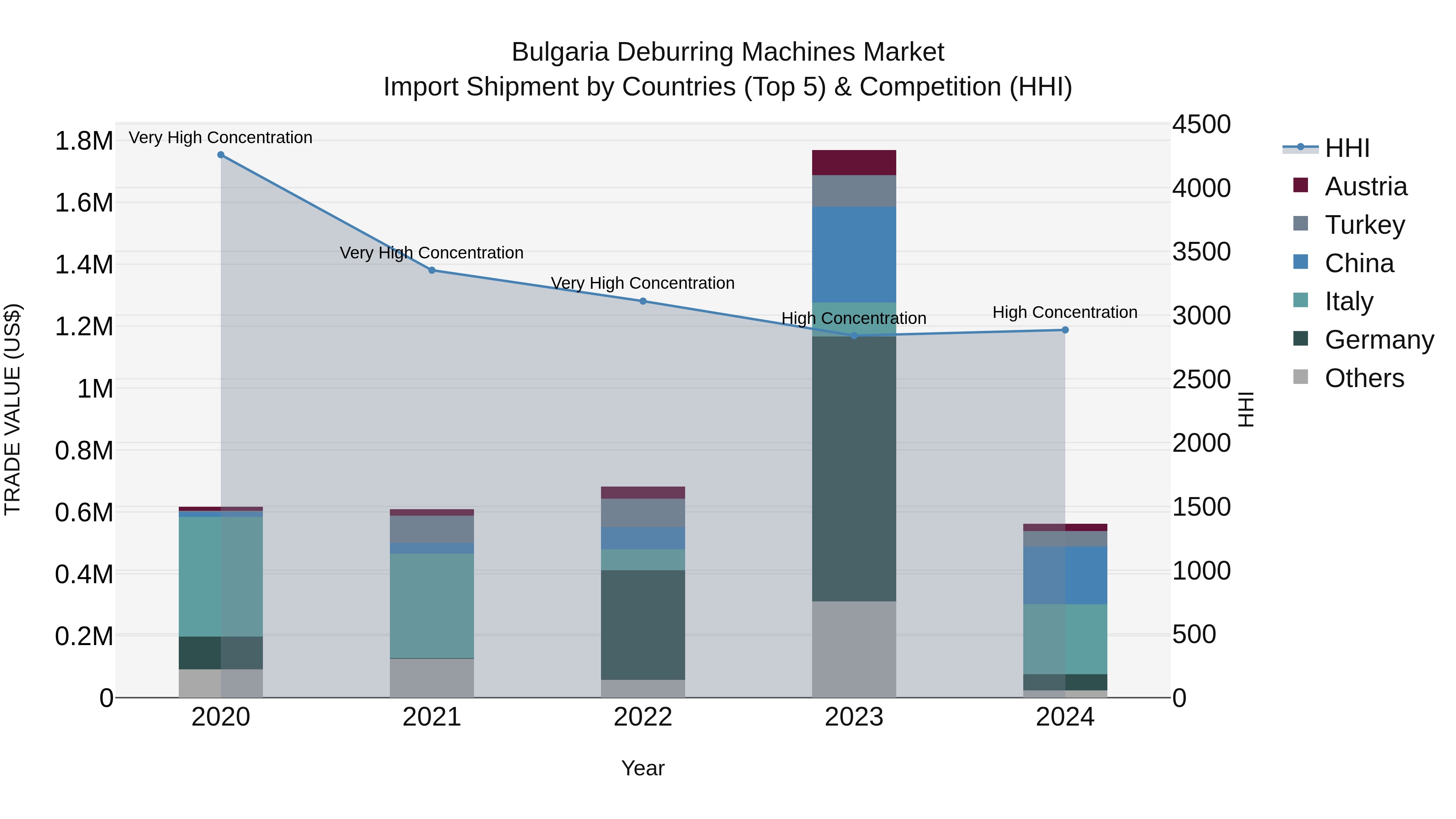Select the 2024 HHI data point
The width and height of the screenshot is (1456, 819).
[x=1065, y=330]
